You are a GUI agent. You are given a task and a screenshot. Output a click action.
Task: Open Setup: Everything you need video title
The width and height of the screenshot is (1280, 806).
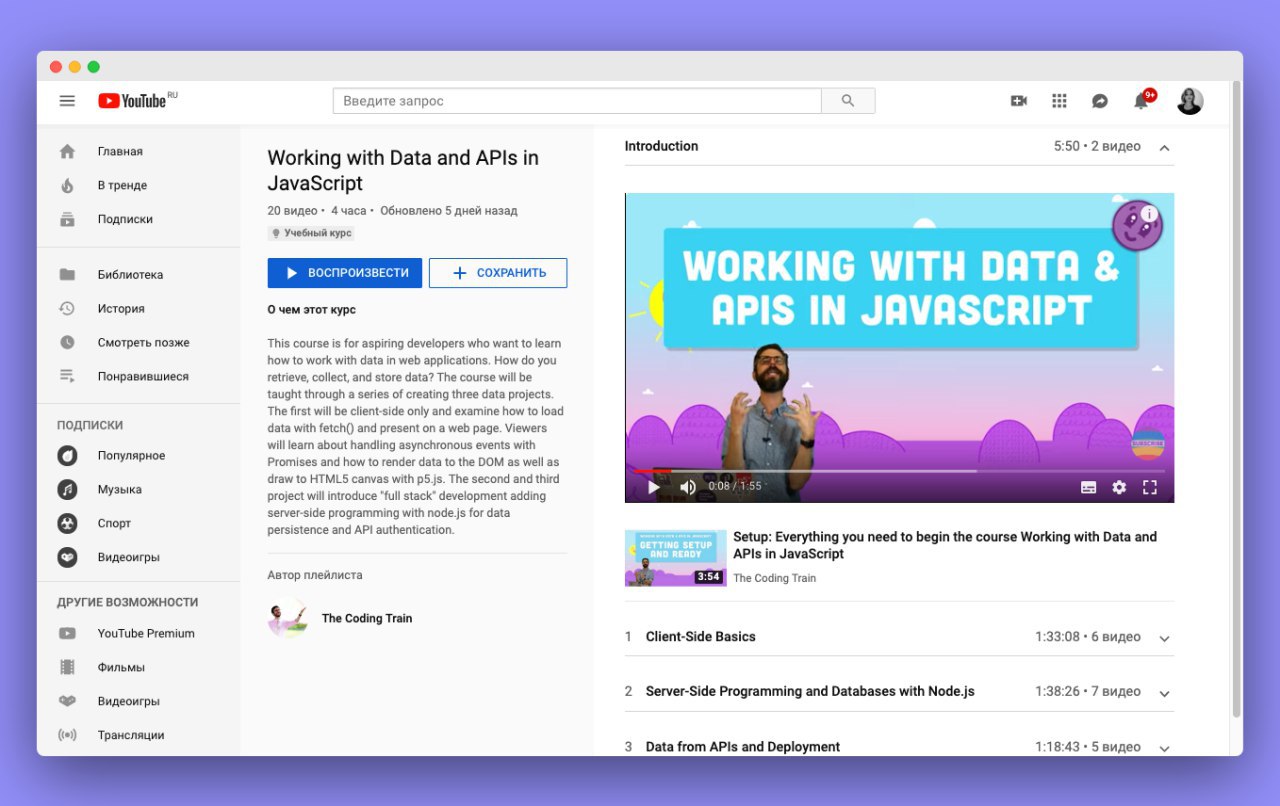point(945,545)
